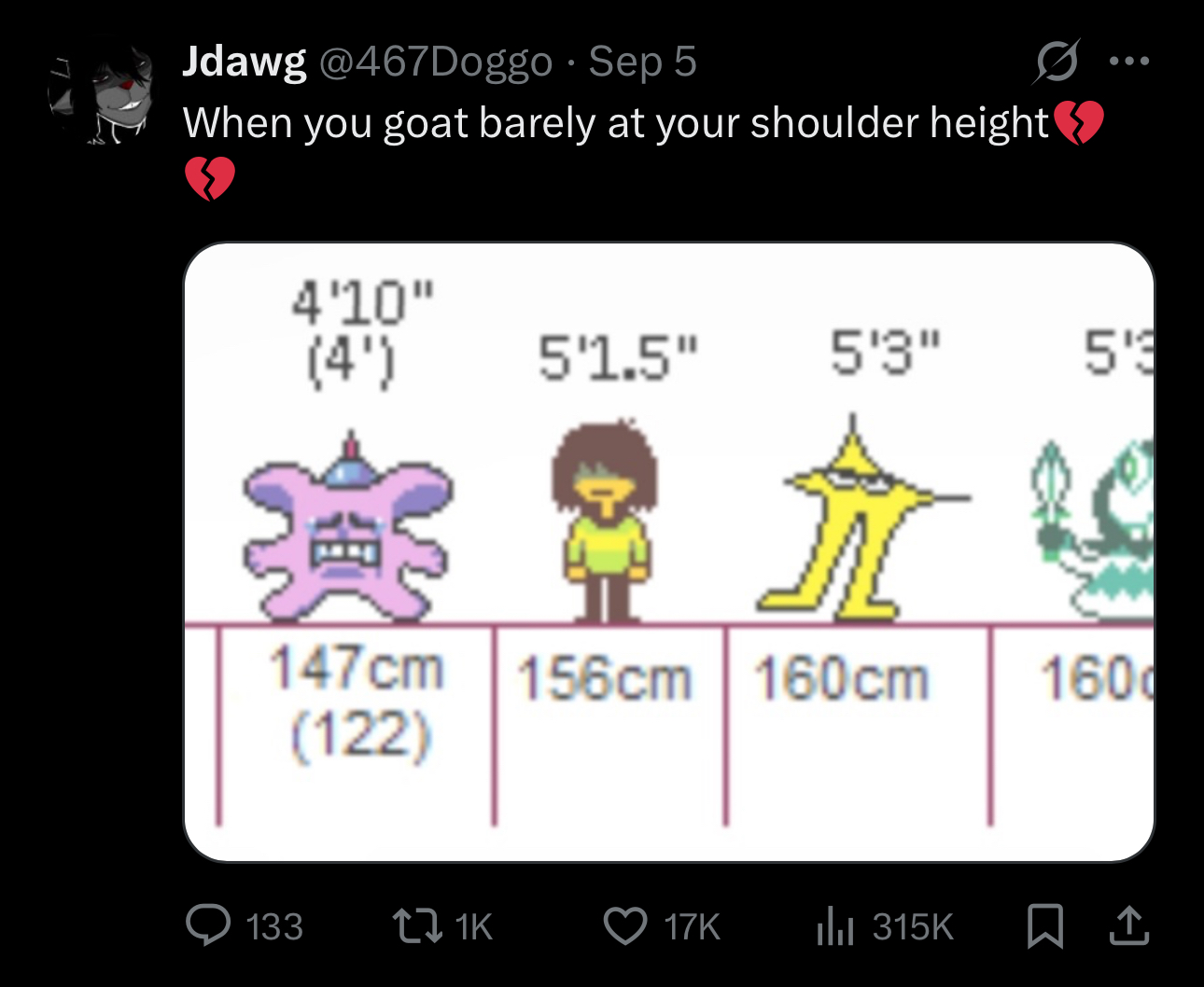Open the view analytics bar icon

[x=834, y=925]
